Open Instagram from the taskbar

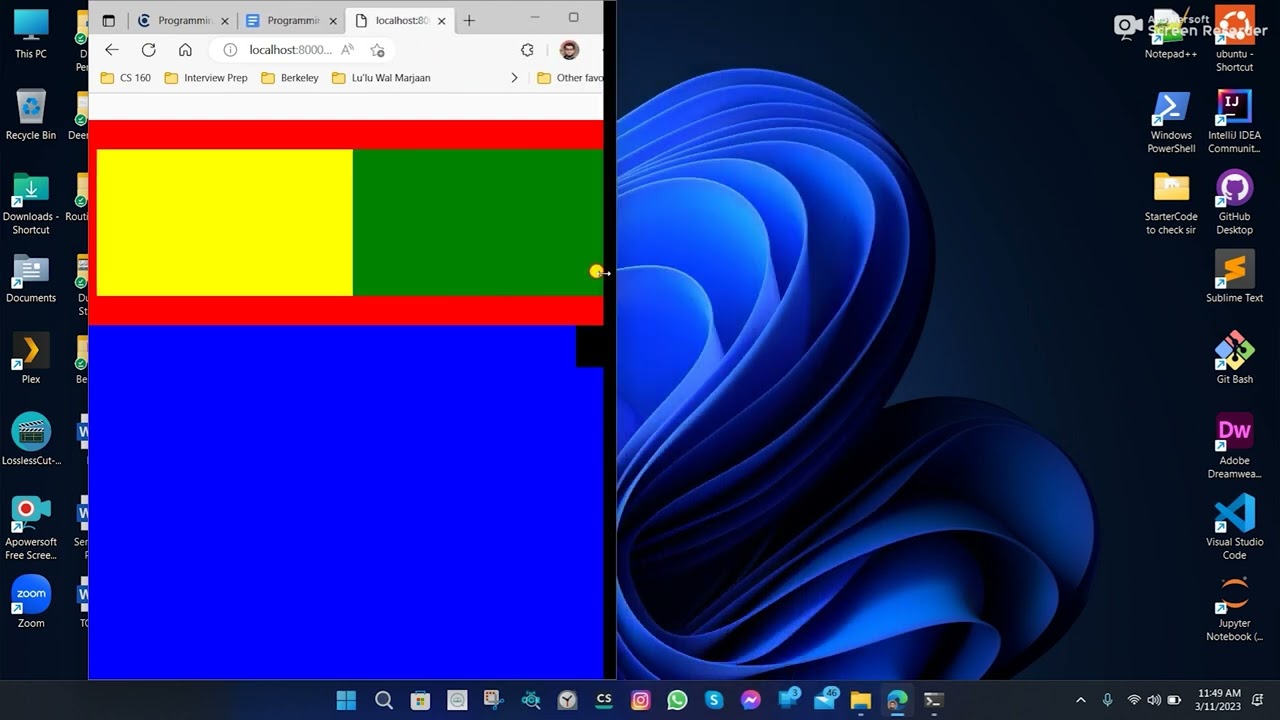point(641,700)
